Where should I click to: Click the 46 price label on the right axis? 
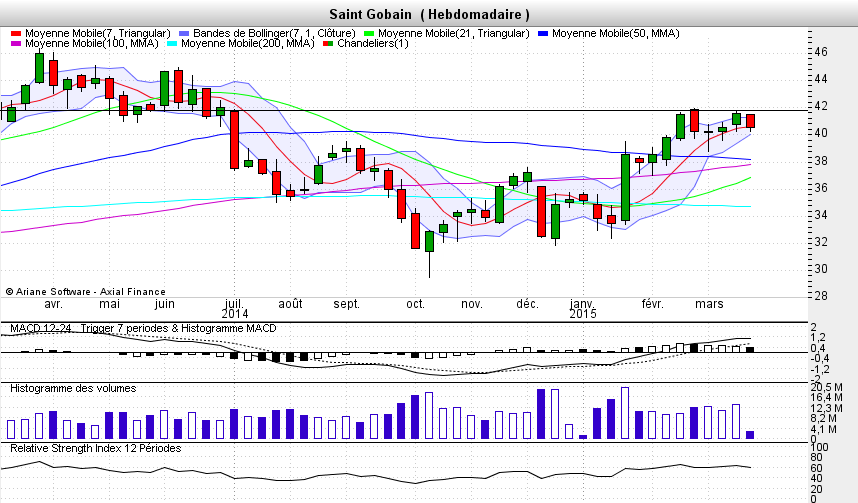(821, 52)
